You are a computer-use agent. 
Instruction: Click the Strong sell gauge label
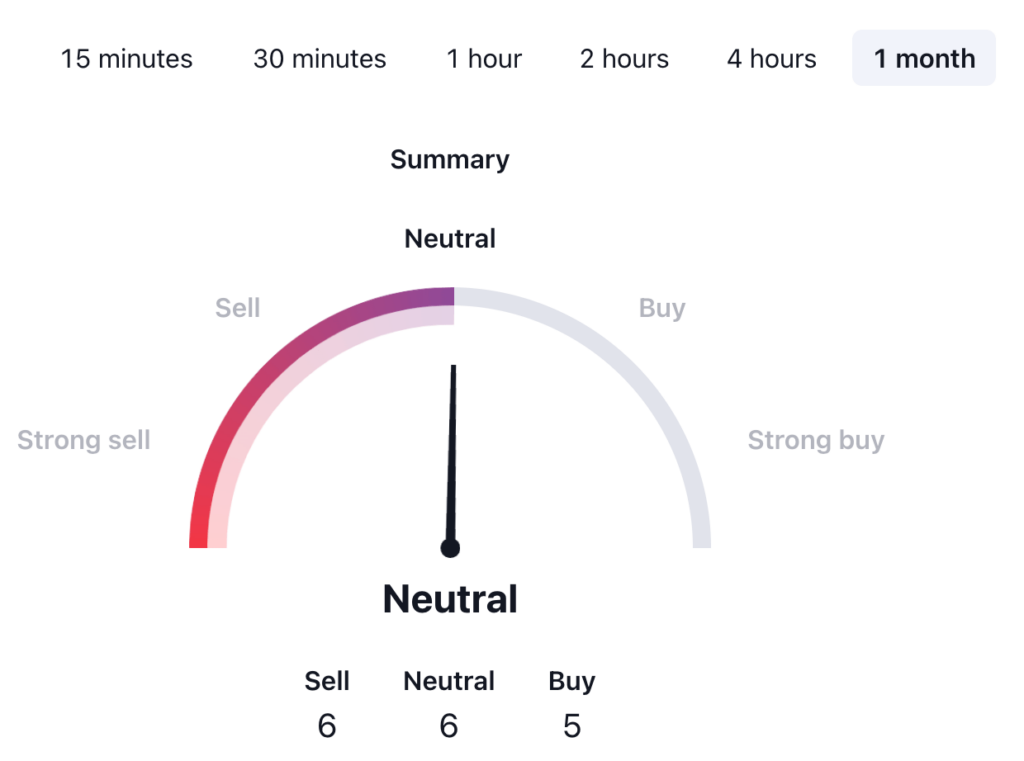point(84,440)
